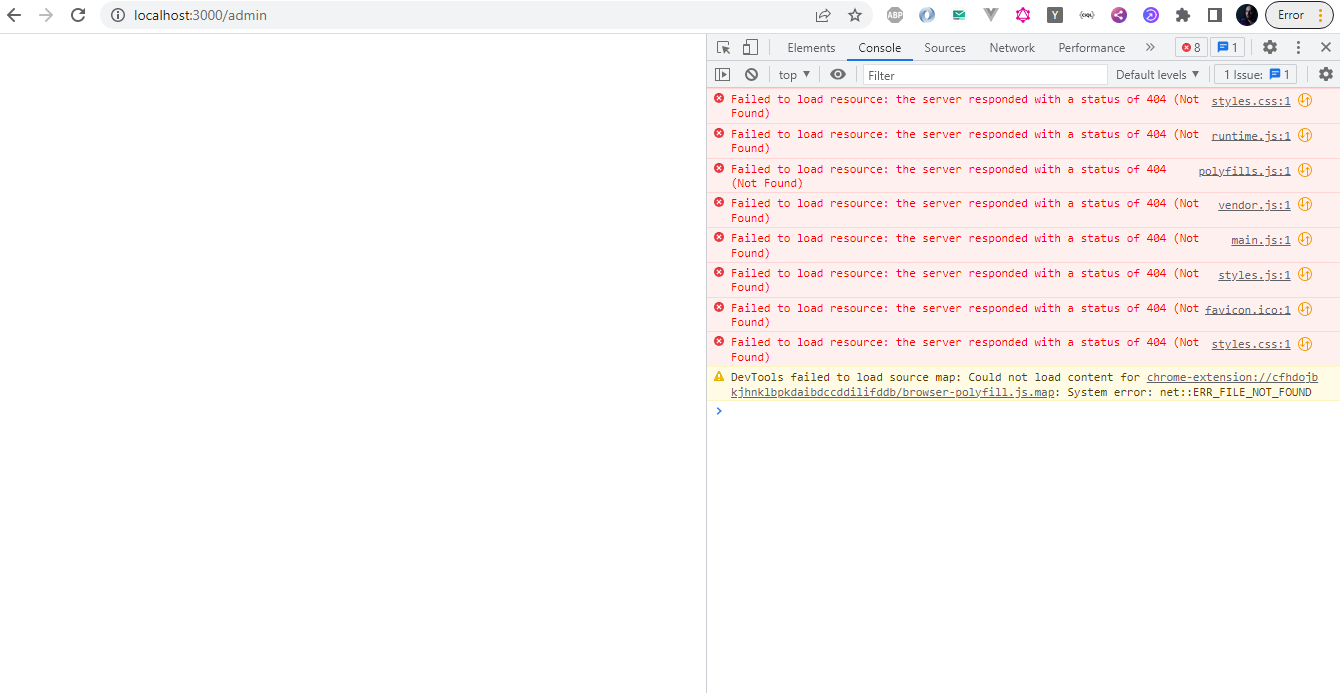Screen dimensions: 1340x693
Task: Click the bookmark star in address bar
Action: pyautogui.click(x=855, y=15)
